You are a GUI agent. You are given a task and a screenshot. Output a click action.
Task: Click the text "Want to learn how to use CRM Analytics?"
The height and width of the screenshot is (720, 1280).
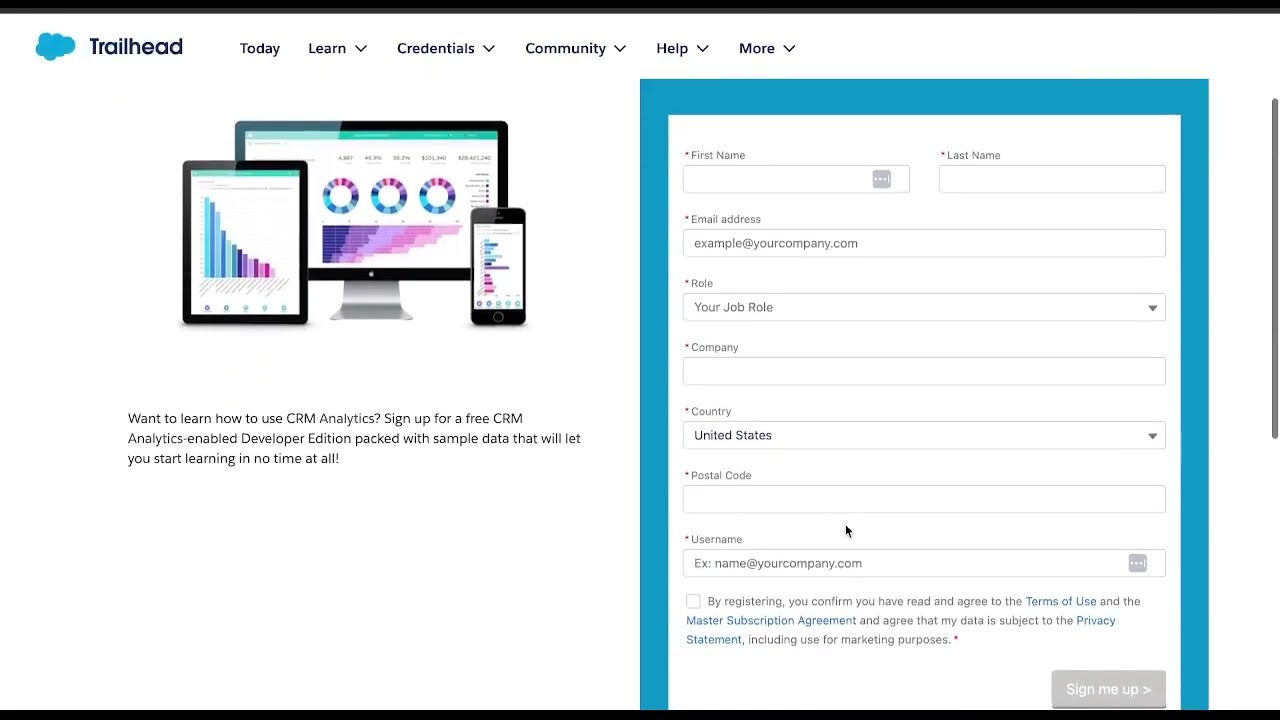tap(254, 418)
